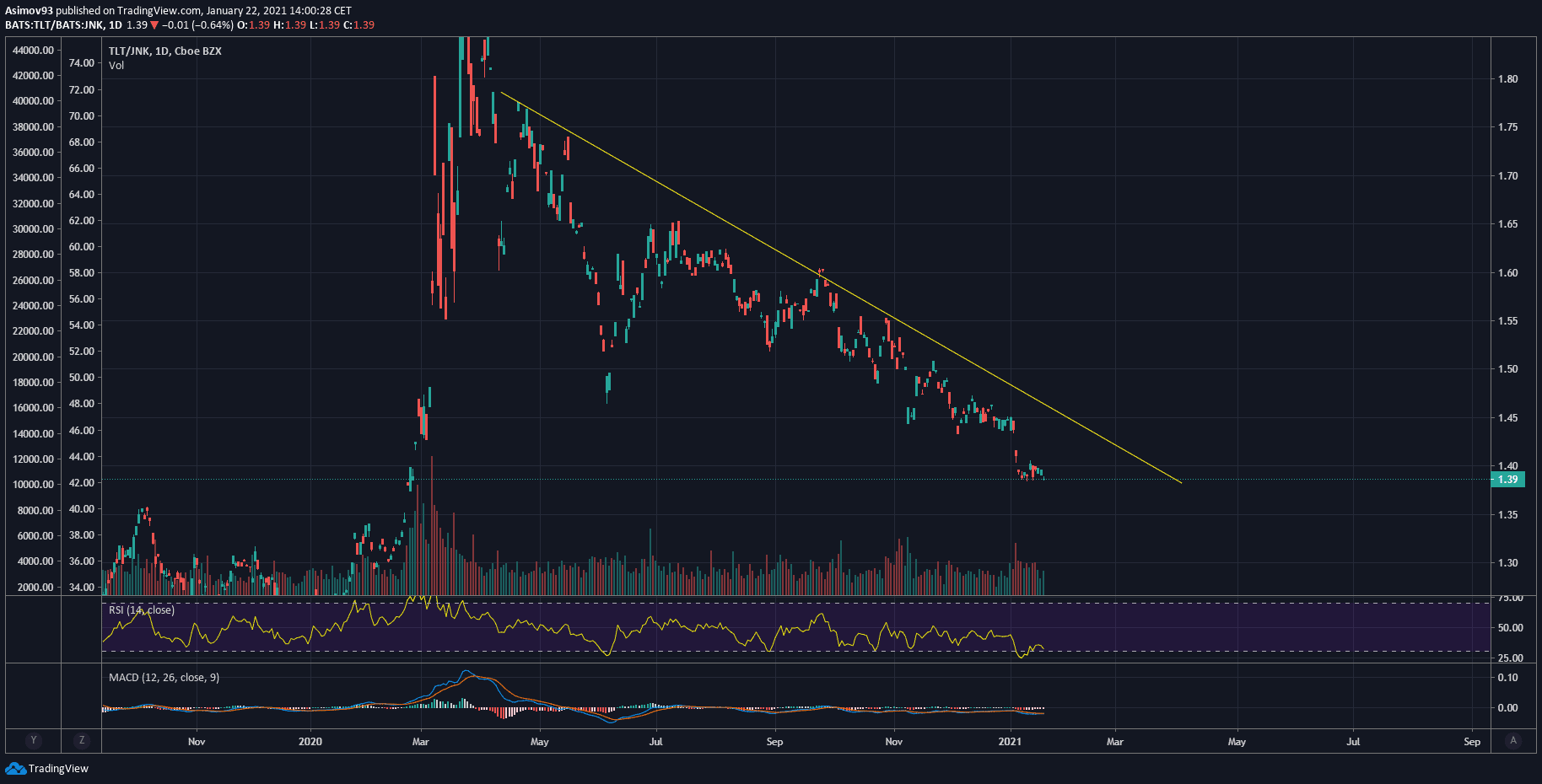Click the Z axis-mode button
Viewport: 1542px width, 784px height.
pyautogui.click(x=82, y=740)
